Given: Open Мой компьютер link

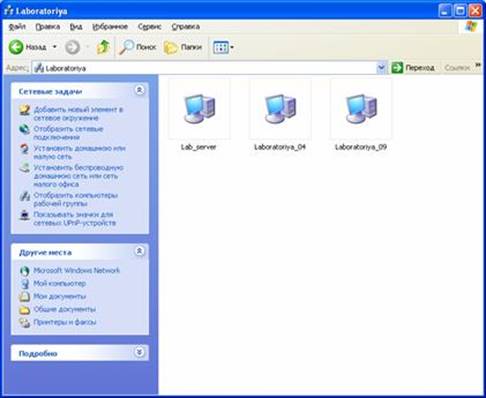Looking at the screenshot, I should [60, 283].
